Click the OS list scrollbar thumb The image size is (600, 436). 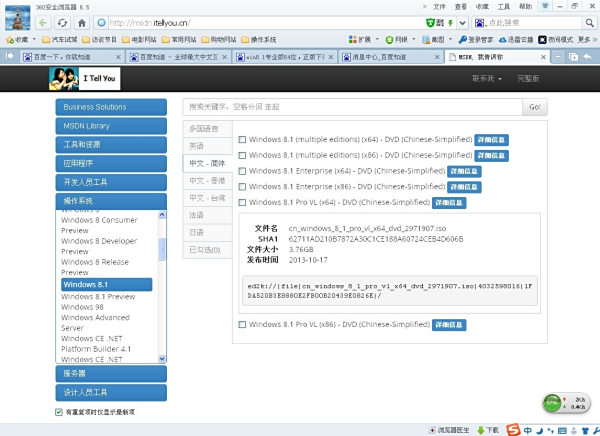coord(162,249)
